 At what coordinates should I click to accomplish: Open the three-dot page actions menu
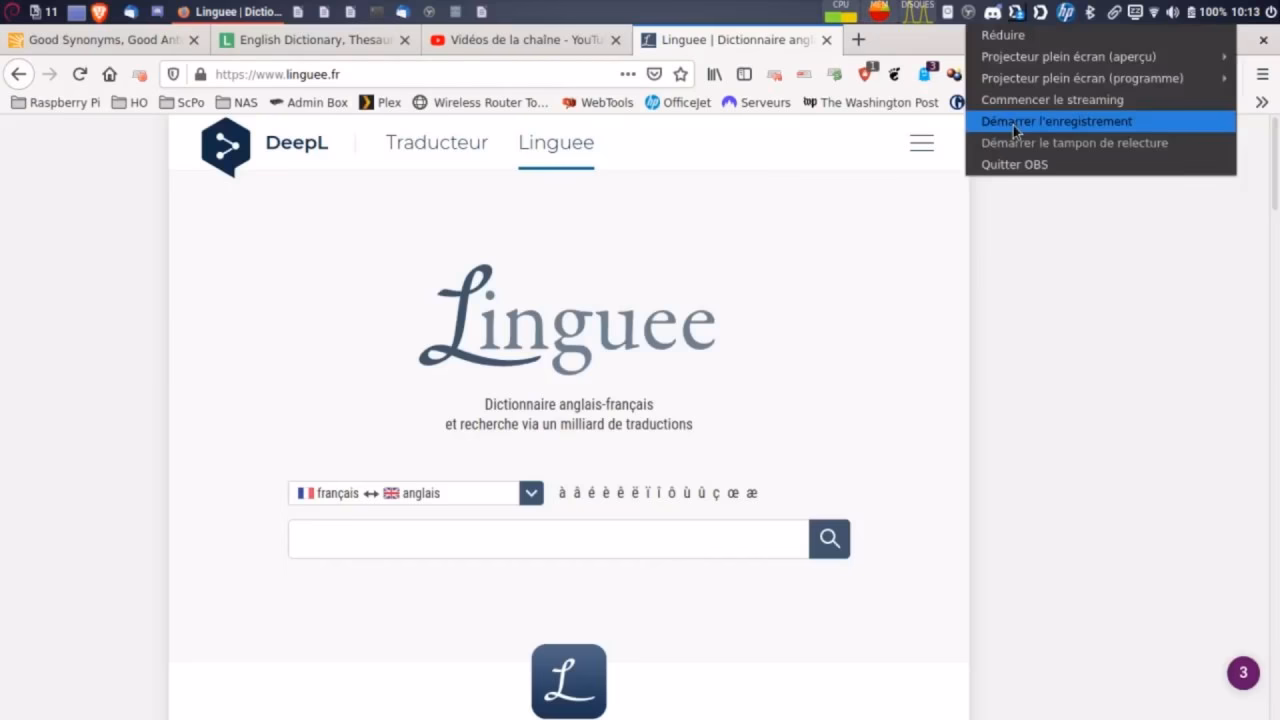pos(628,74)
